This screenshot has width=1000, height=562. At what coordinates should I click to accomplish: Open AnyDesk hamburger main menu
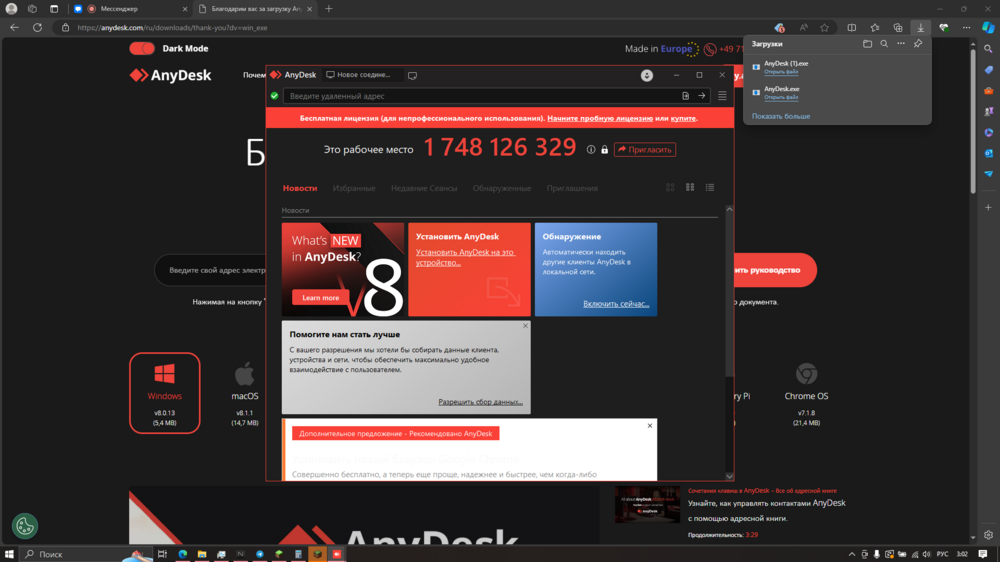(x=722, y=96)
